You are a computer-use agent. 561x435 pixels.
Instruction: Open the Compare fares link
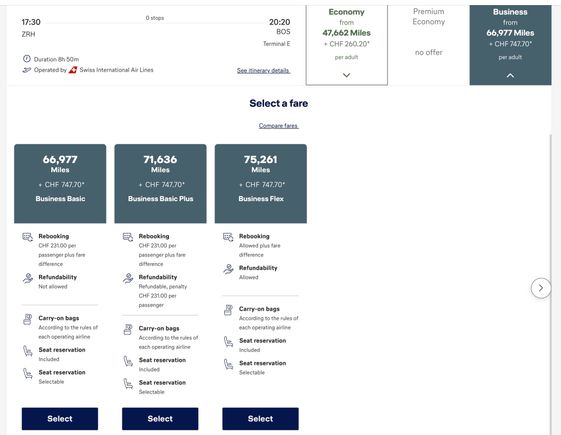(x=278, y=126)
